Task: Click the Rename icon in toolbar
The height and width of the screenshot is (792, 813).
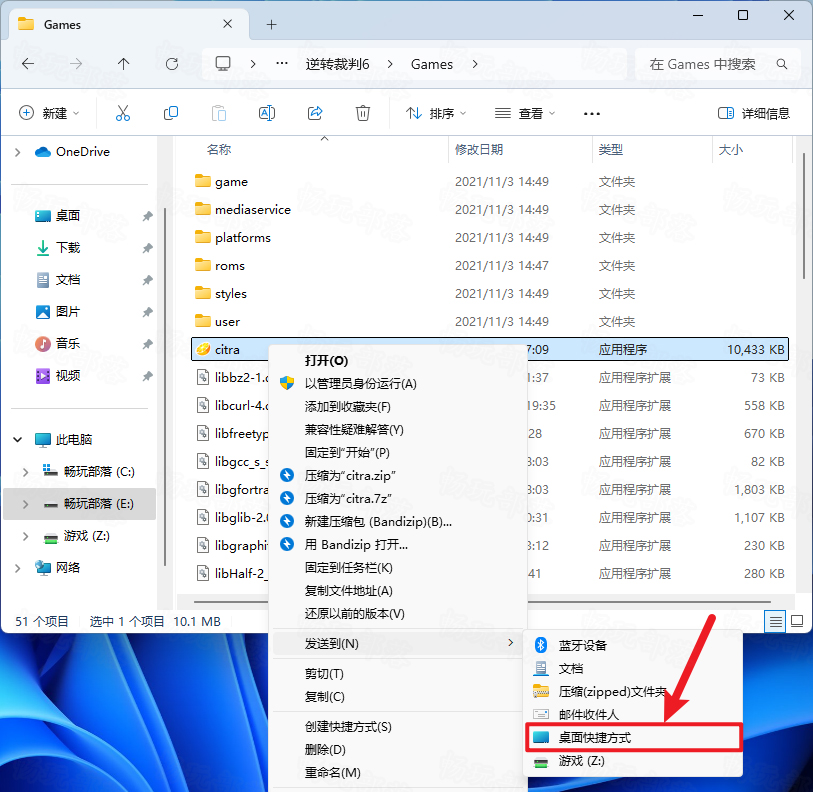Action: point(267,113)
